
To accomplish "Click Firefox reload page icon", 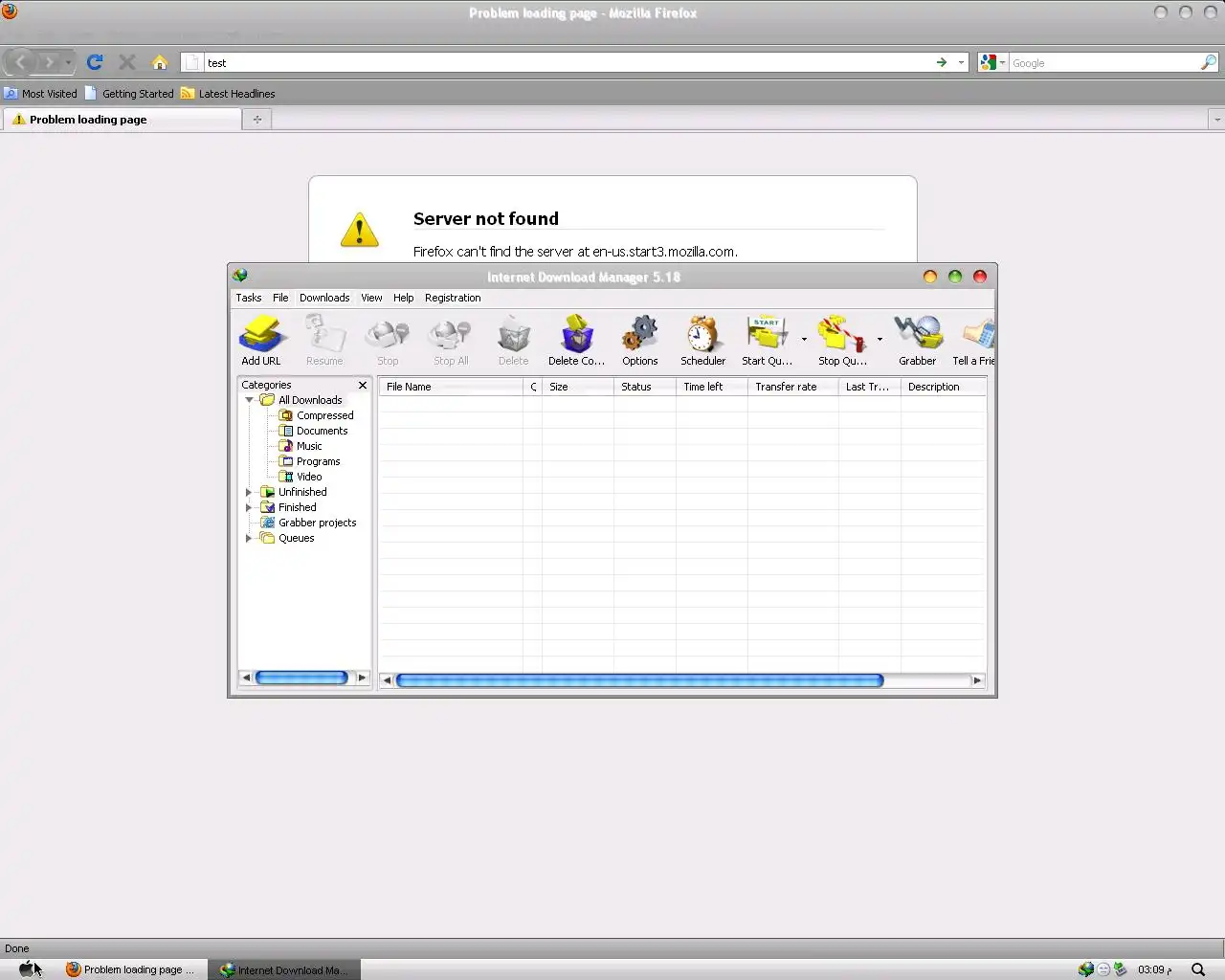I will point(95,62).
